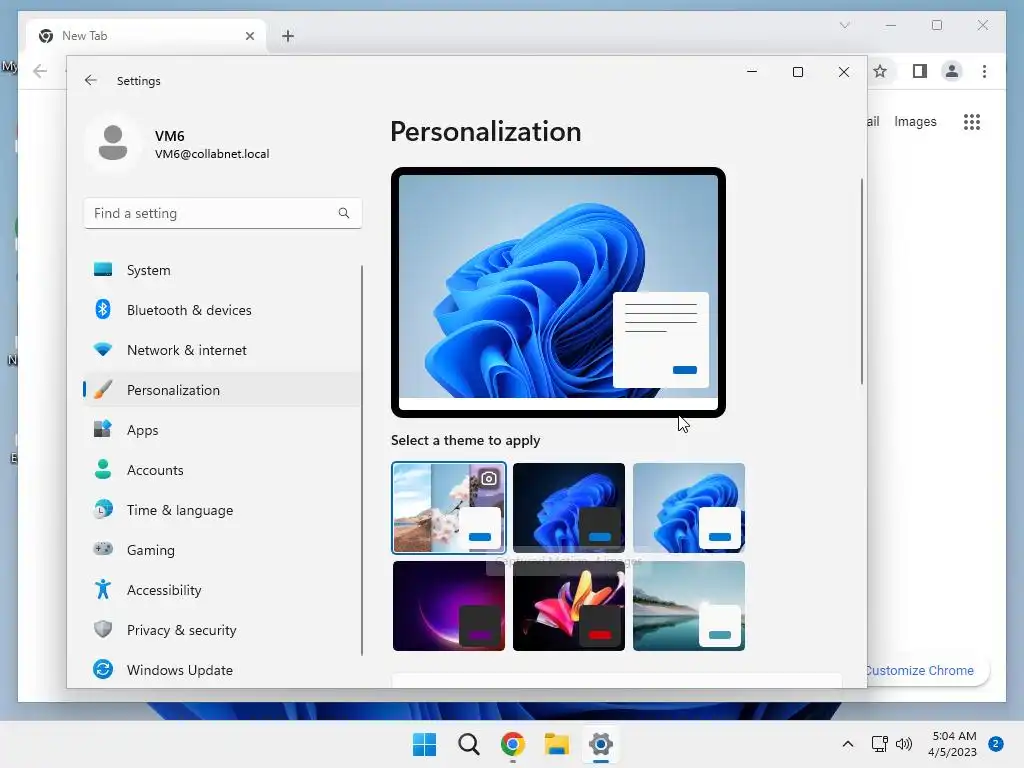This screenshot has height=768, width=1024.
Task: Click the VM6 account name
Action: [170, 136]
